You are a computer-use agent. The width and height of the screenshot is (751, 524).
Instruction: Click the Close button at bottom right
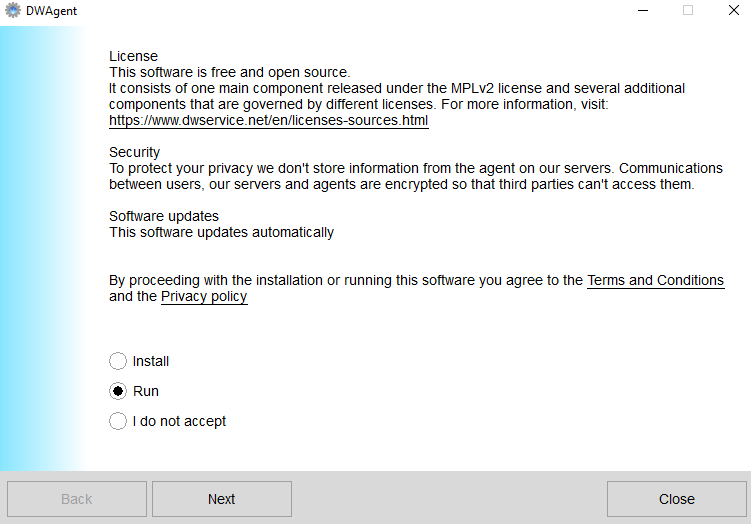click(x=677, y=499)
